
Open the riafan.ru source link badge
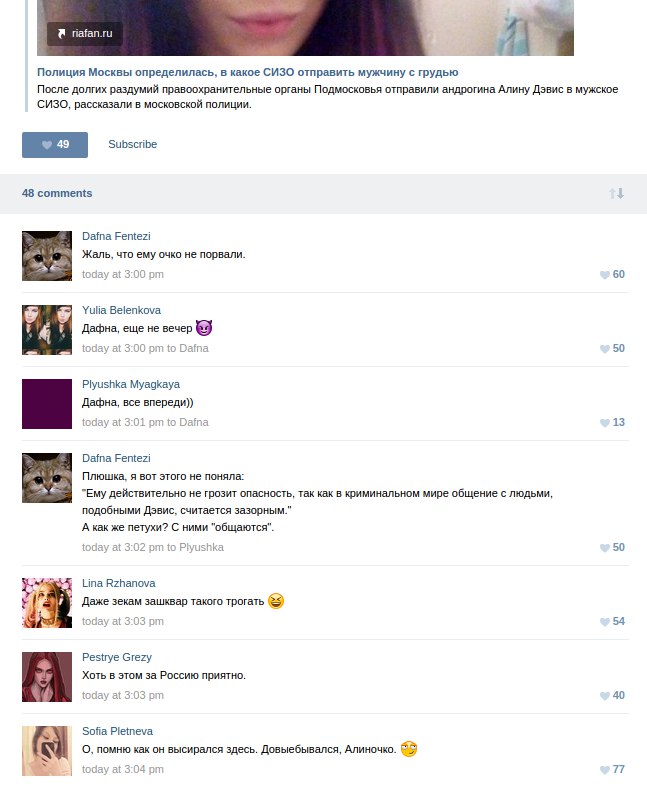85,34
